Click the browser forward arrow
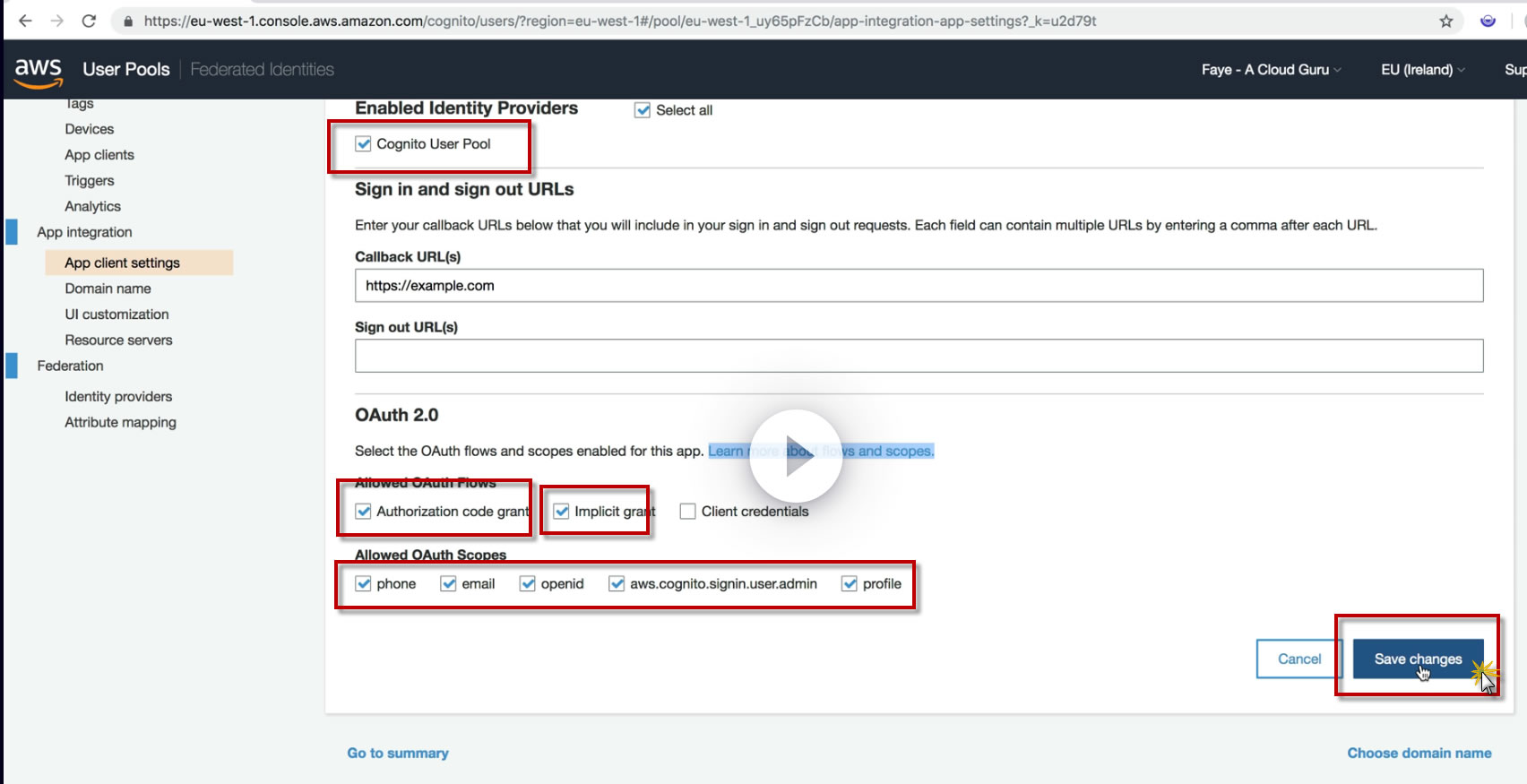The width and height of the screenshot is (1527, 784). 57,21
